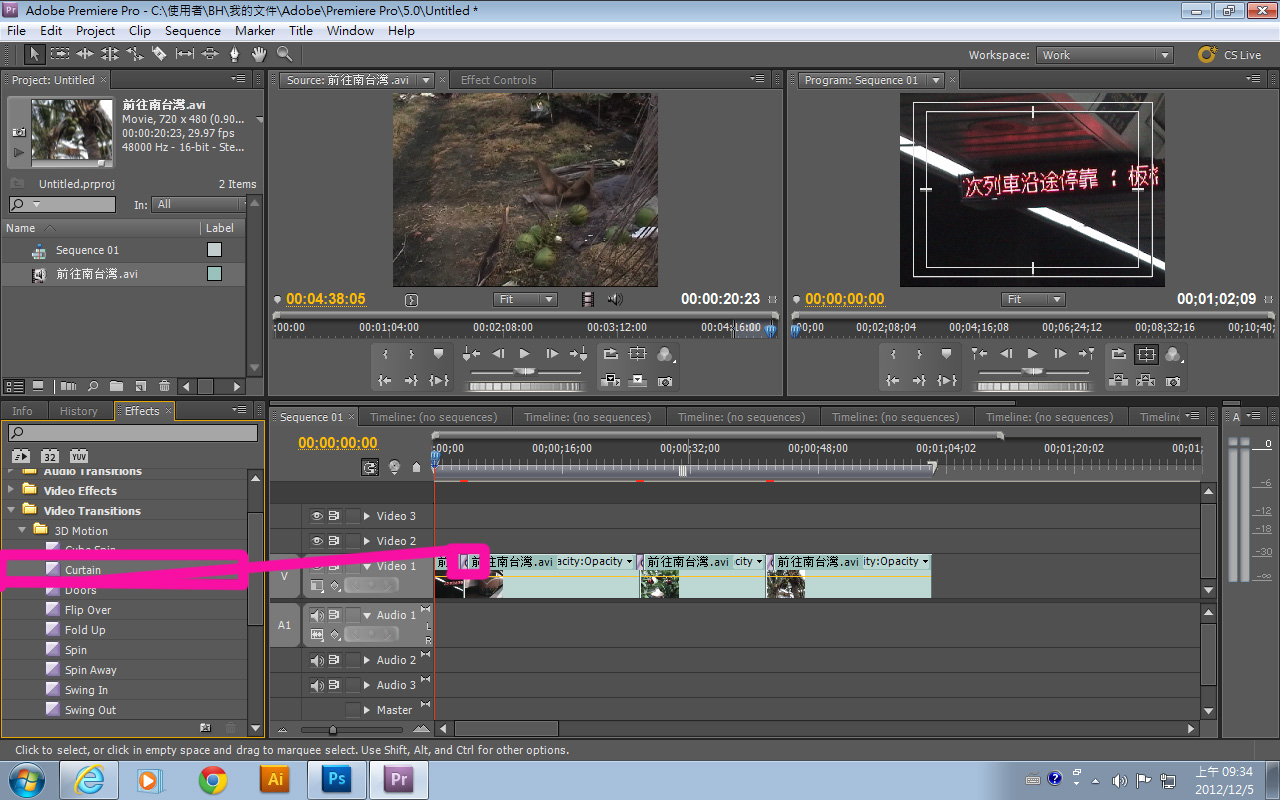The image size is (1280, 800).
Task: Mute Audio 2 track speaker toggle
Action: point(317,660)
